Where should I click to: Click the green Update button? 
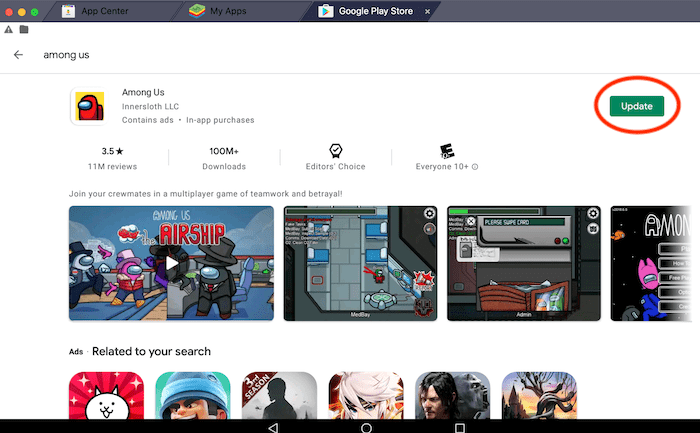637,106
